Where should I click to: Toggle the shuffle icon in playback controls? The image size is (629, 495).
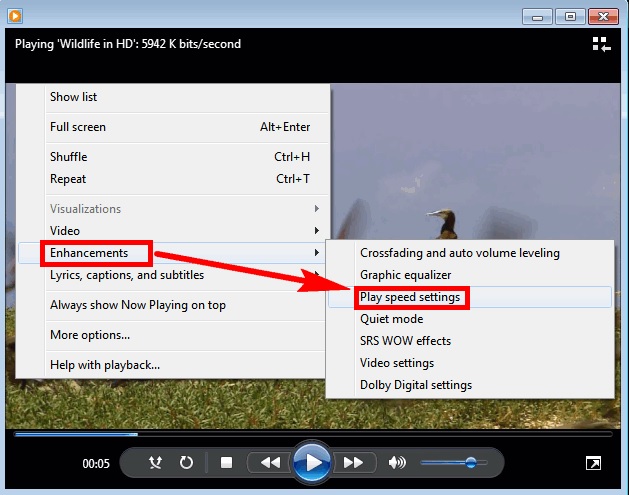(155, 463)
